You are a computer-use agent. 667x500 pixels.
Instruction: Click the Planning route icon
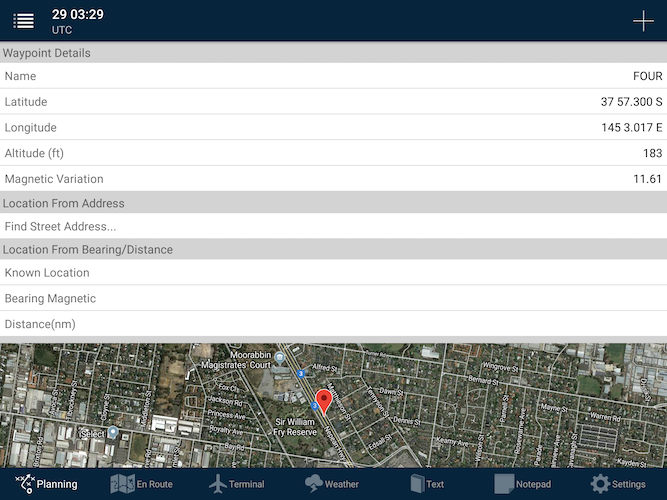click(x=25, y=484)
